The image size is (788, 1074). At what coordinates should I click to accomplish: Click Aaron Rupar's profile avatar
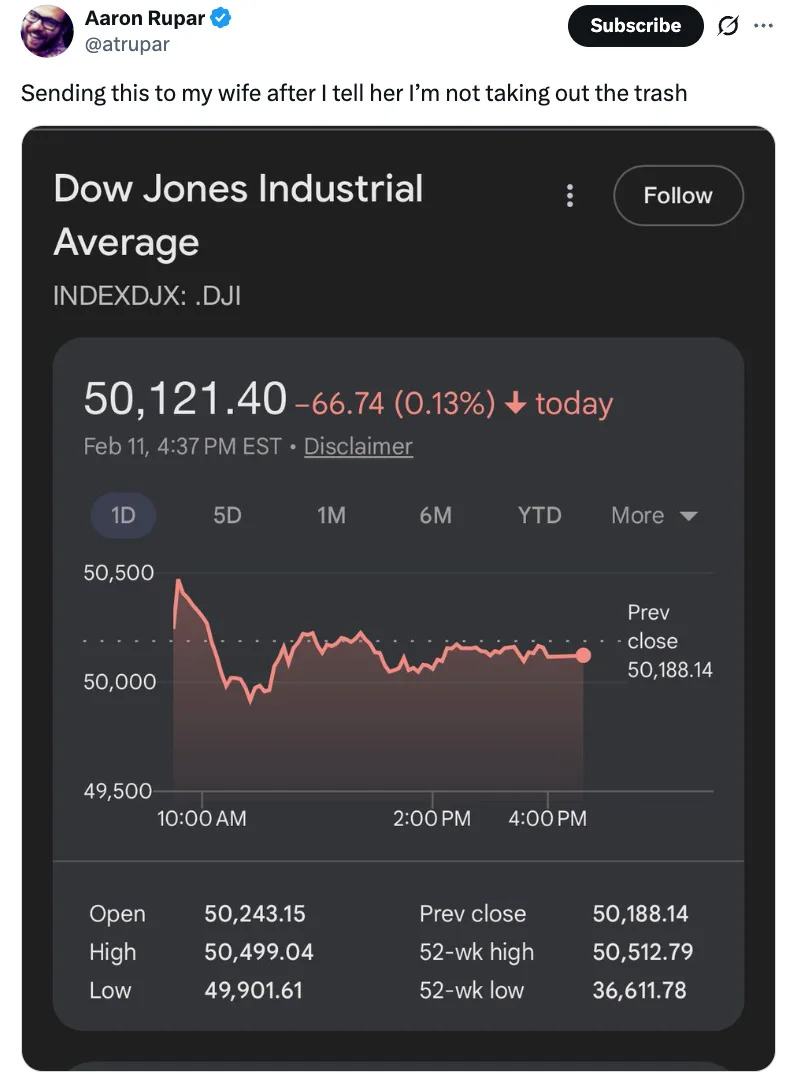pyautogui.click(x=46, y=31)
